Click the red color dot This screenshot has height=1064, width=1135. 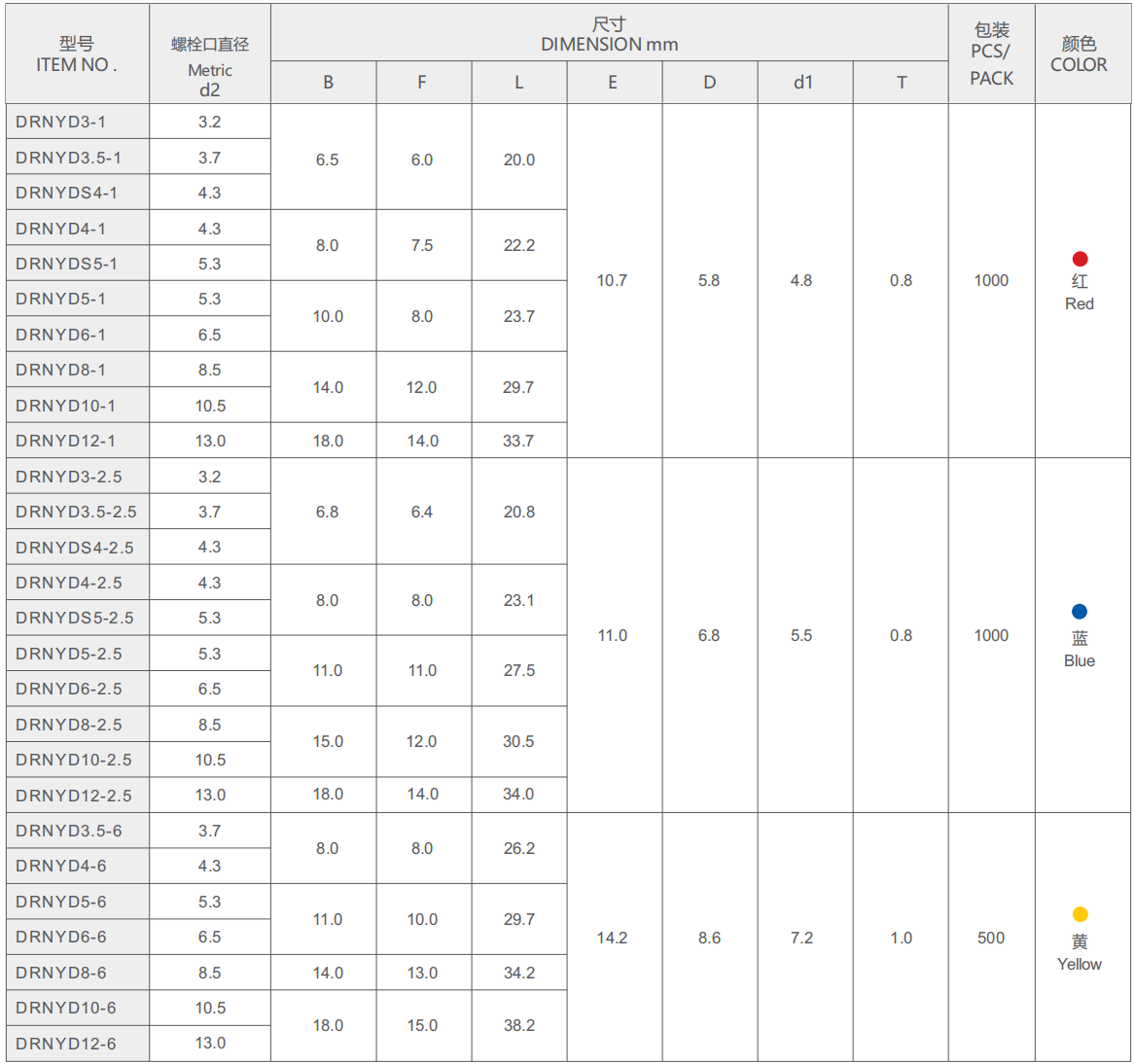click(x=1080, y=259)
